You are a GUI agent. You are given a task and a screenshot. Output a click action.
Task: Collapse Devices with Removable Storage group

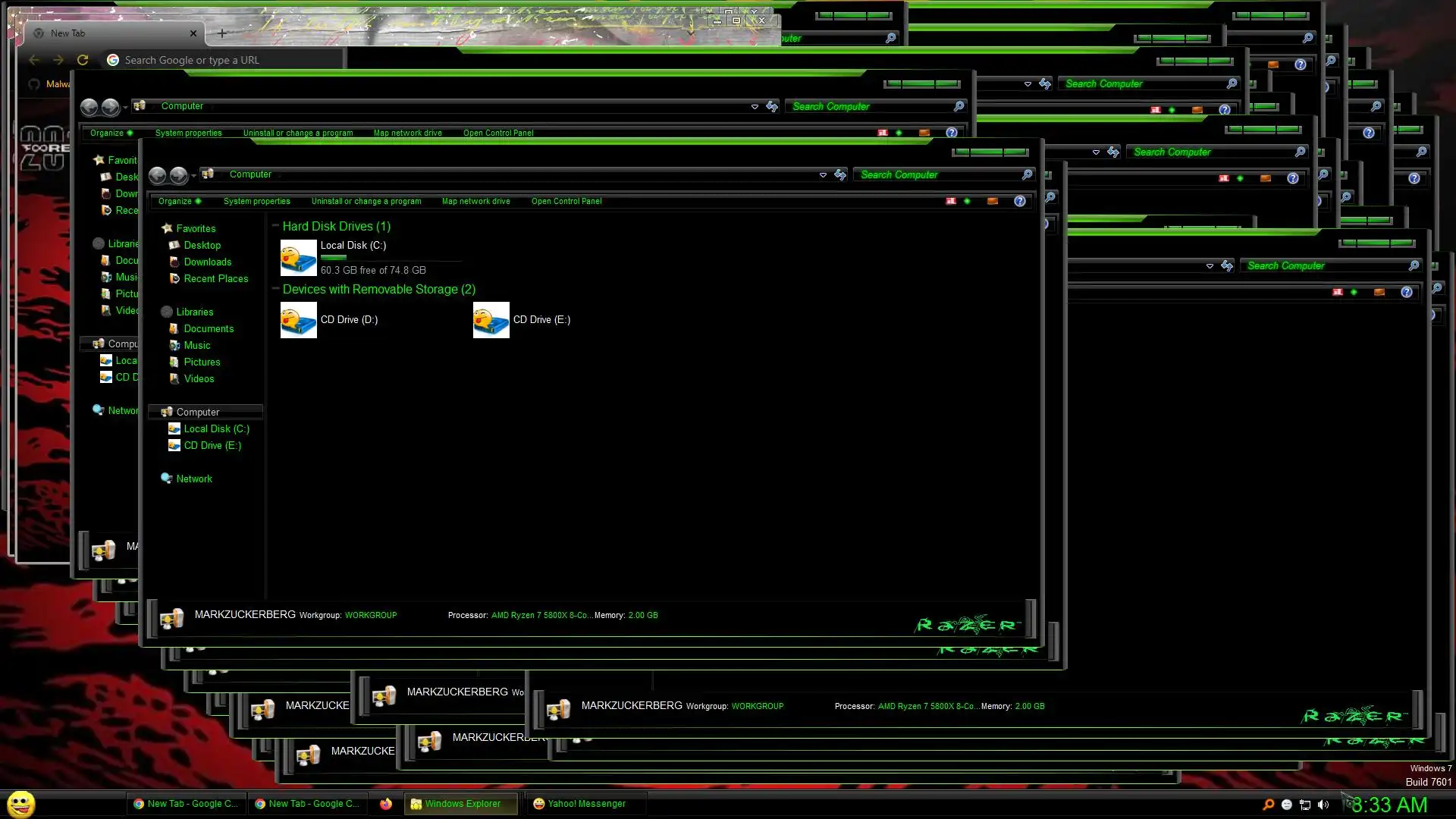coord(276,289)
